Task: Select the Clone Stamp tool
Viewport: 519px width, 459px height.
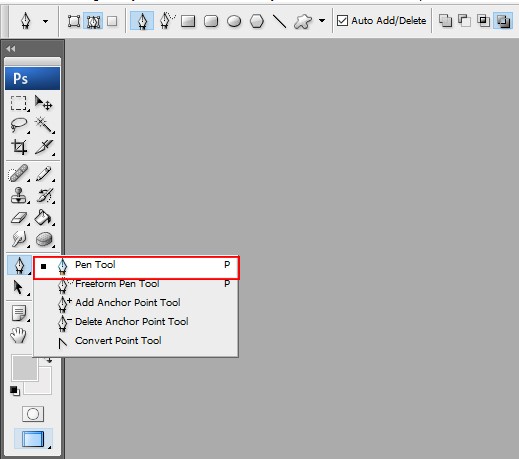Action: [19, 195]
